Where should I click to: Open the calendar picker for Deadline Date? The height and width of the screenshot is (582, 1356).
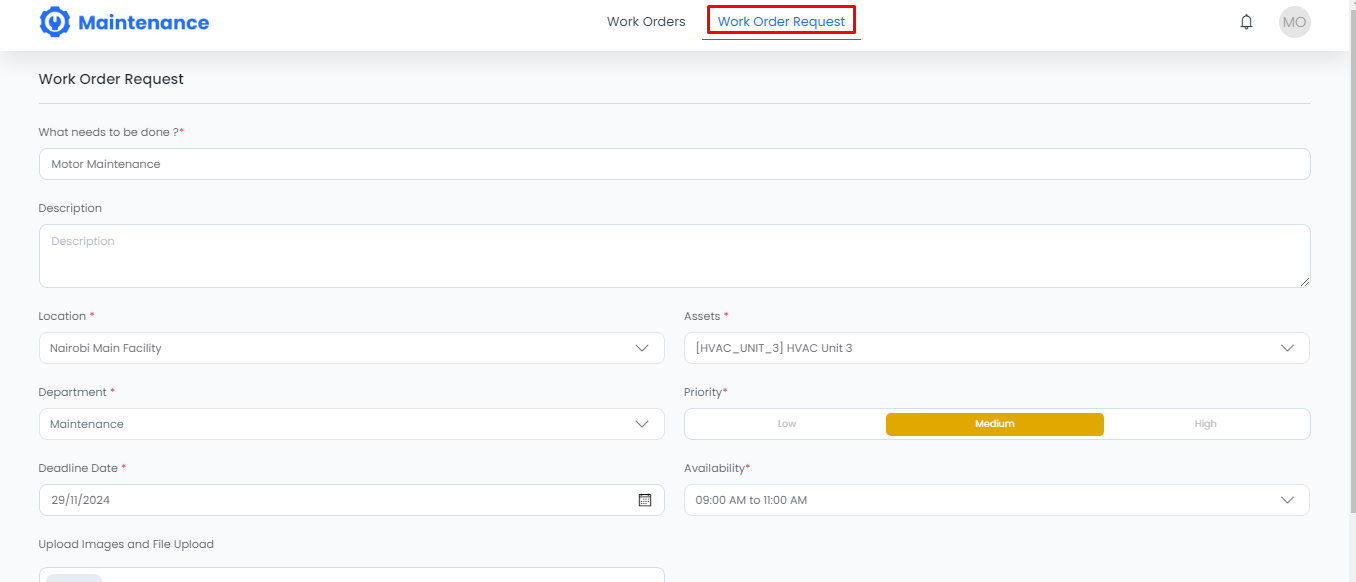tap(645, 500)
